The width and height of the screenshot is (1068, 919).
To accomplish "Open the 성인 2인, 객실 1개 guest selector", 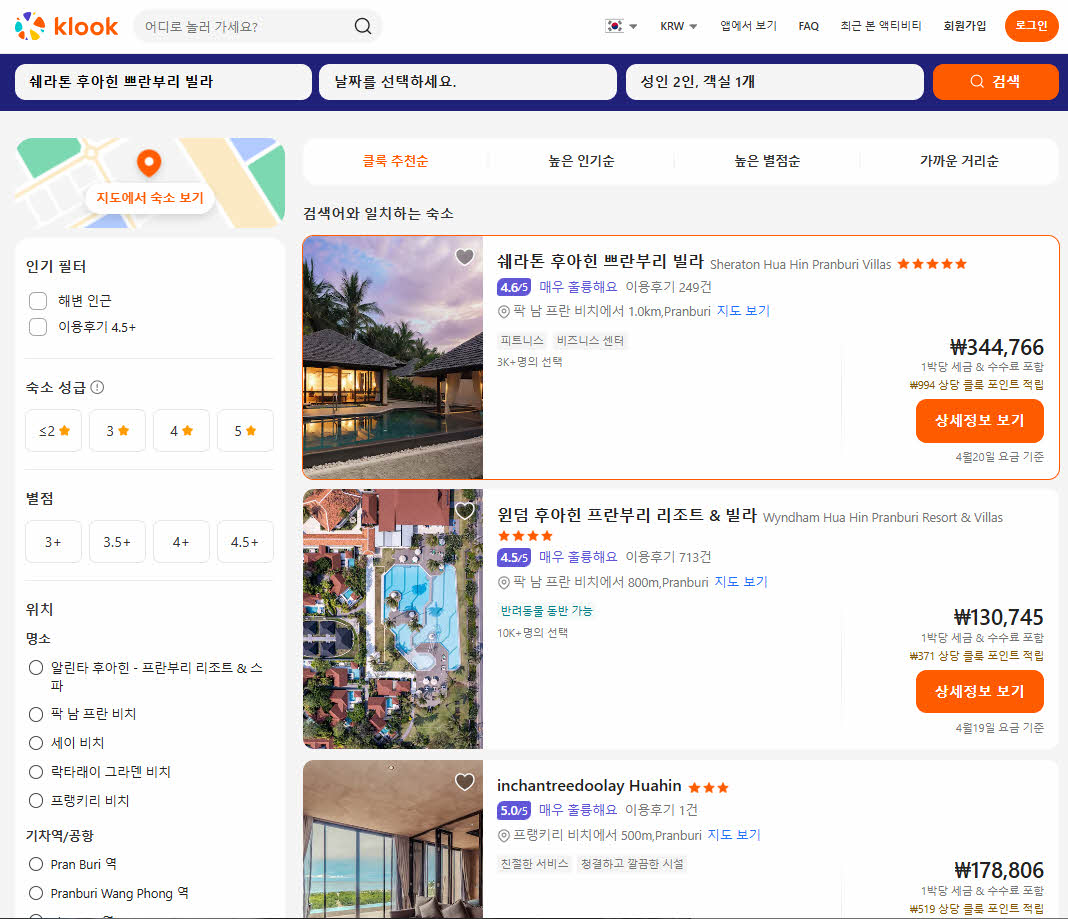I will click(774, 82).
